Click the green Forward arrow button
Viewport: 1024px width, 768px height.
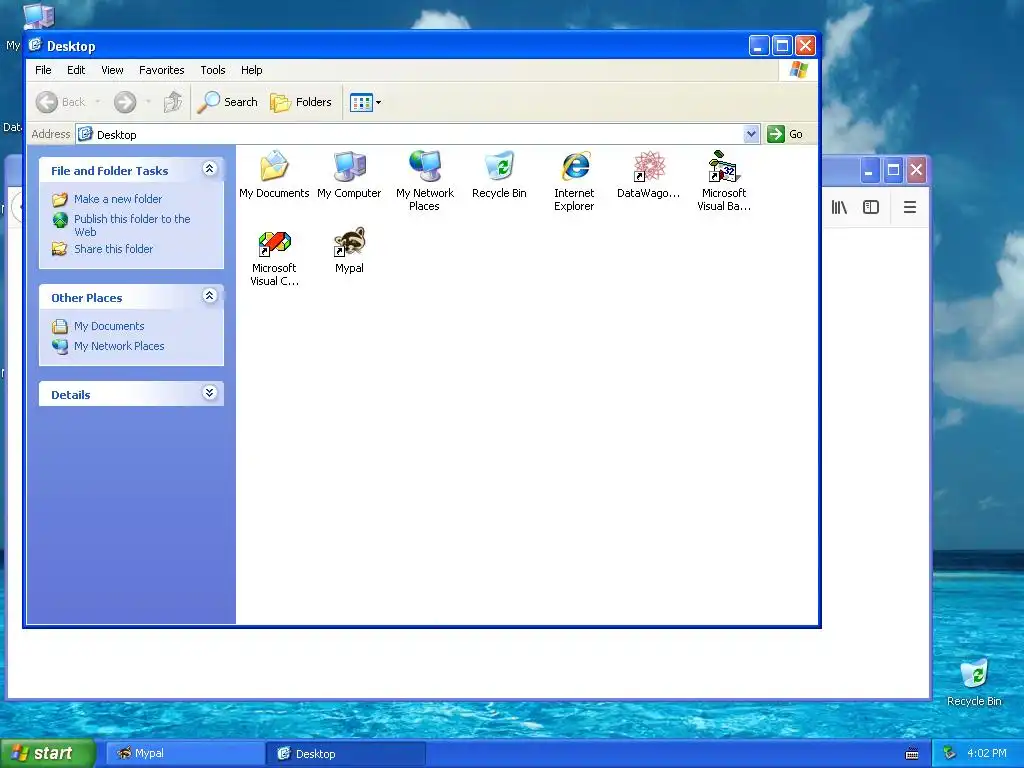pyautogui.click(x=125, y=102)
